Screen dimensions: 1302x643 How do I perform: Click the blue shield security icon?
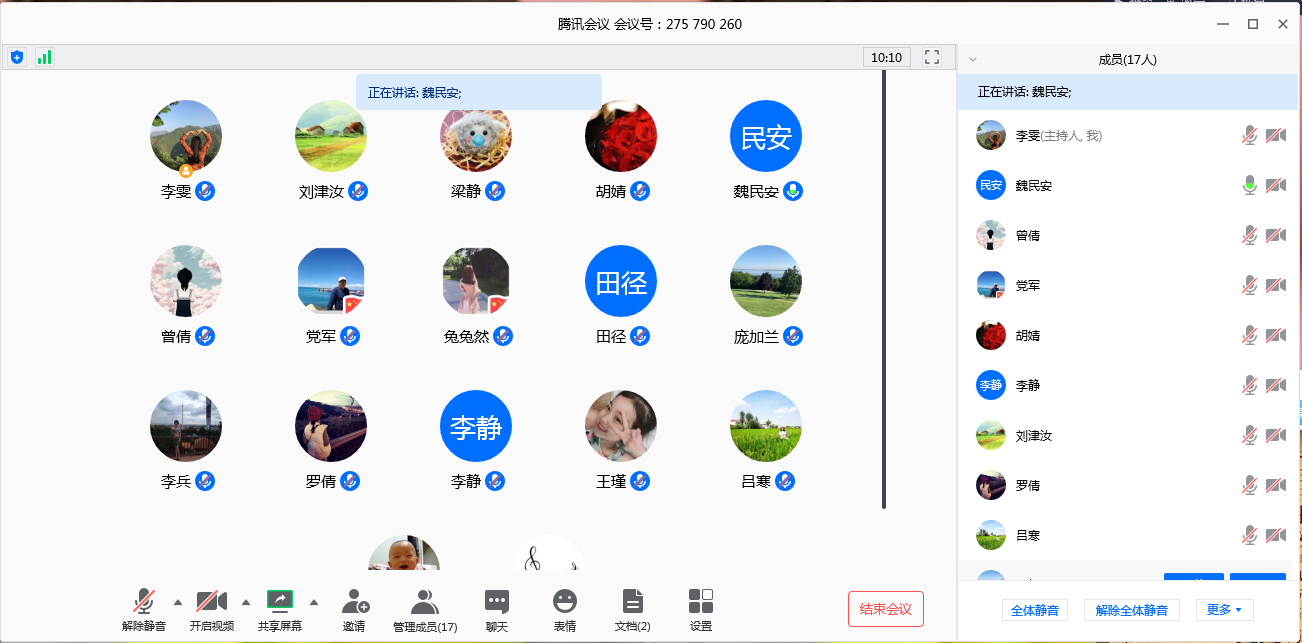(x=17, y=57)
